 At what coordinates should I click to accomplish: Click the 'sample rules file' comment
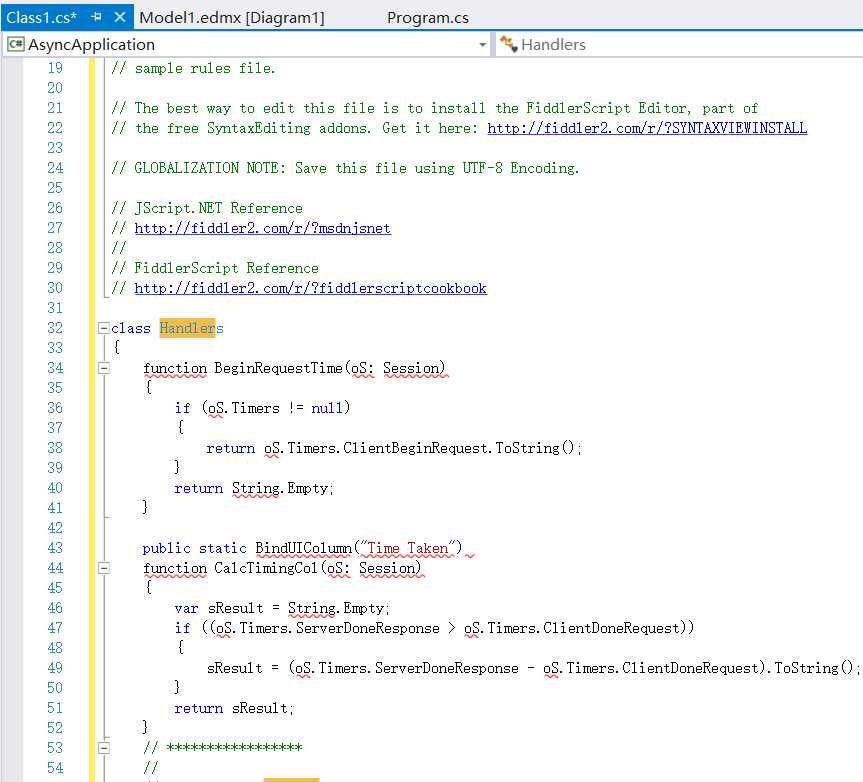[193, 68]
